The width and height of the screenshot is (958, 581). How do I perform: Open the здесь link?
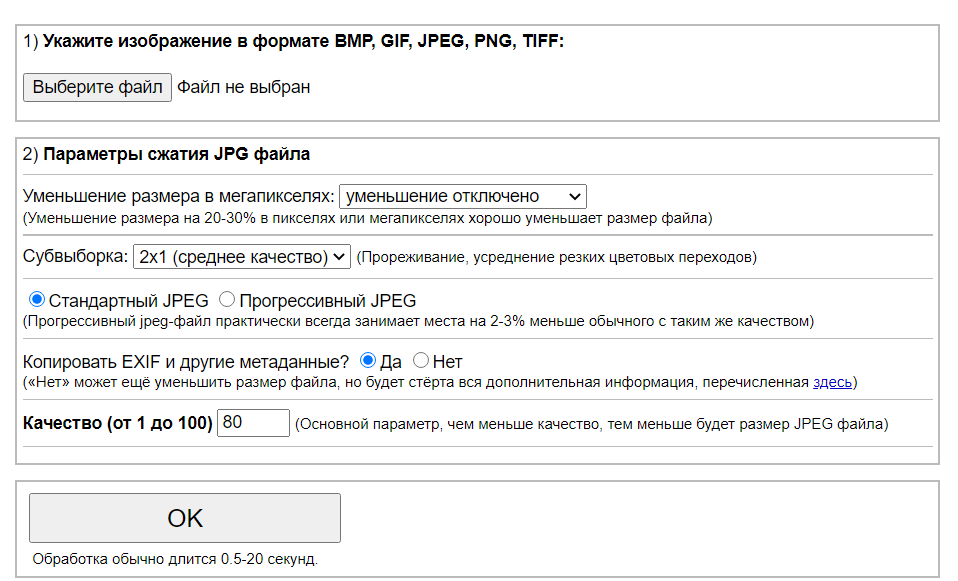832,382
